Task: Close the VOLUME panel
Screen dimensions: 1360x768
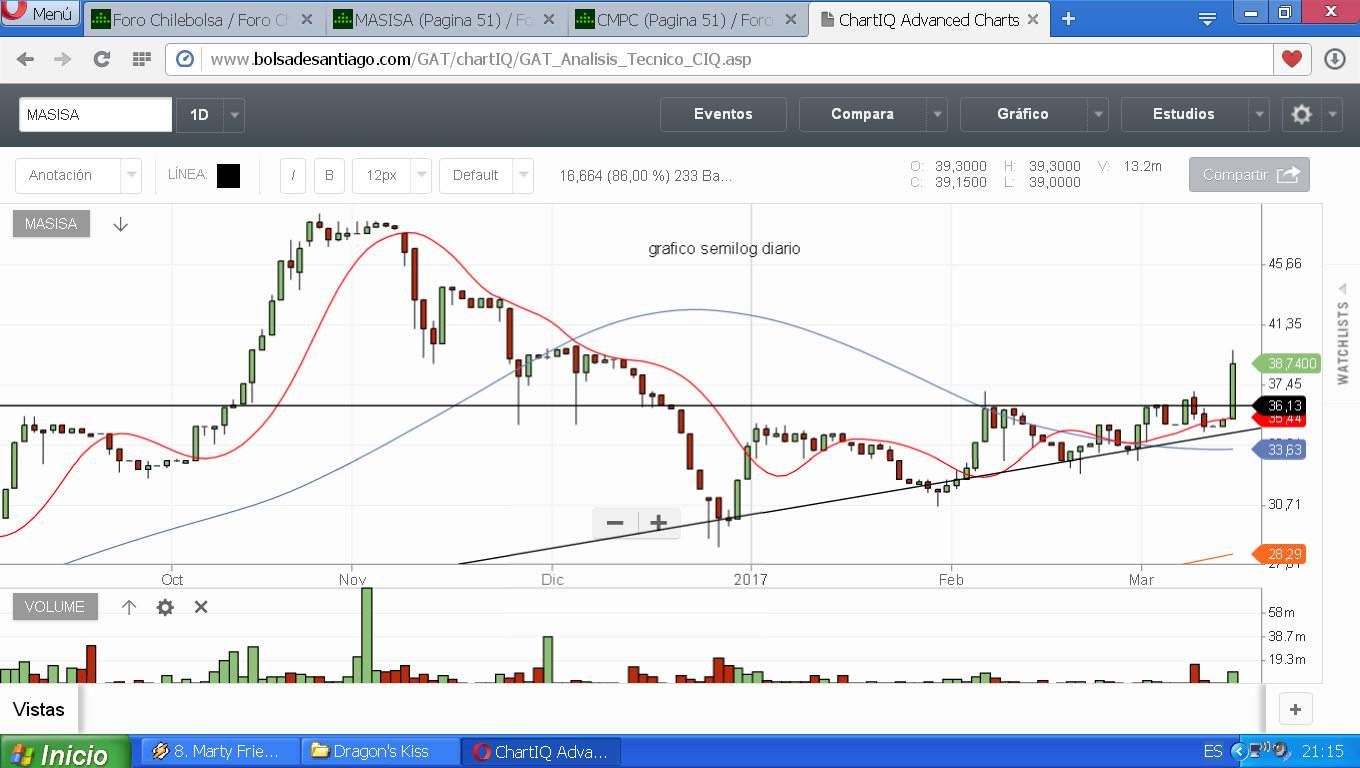Action: 201,607
